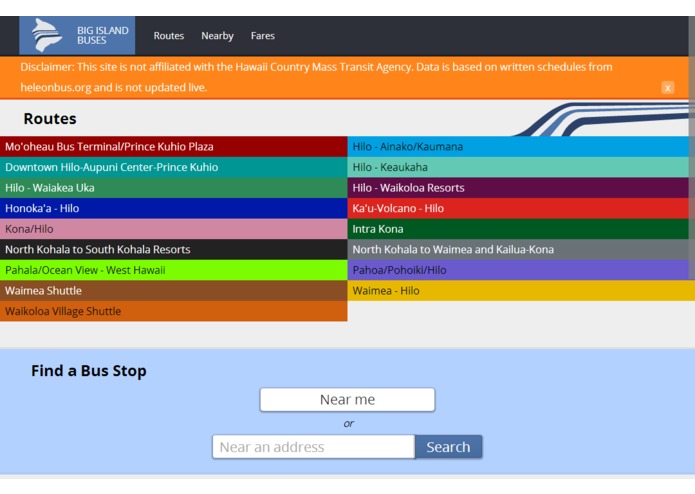
Task: Select Mo'oheau Bus Terminal/Prince Kuhio Plaza route
Action: pos(174,147)
